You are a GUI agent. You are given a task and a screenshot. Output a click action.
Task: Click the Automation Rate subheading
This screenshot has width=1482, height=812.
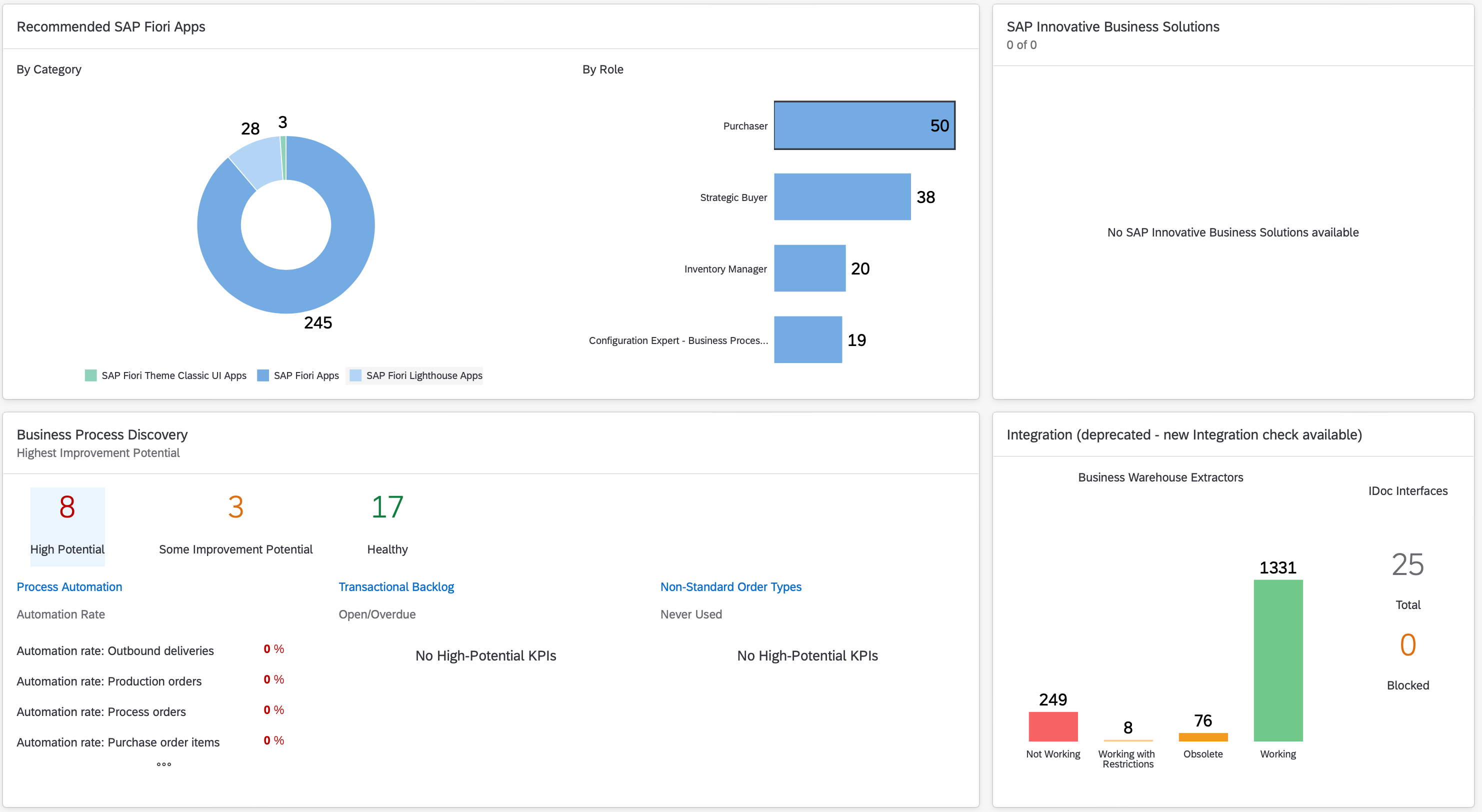(x=60, y=614)
